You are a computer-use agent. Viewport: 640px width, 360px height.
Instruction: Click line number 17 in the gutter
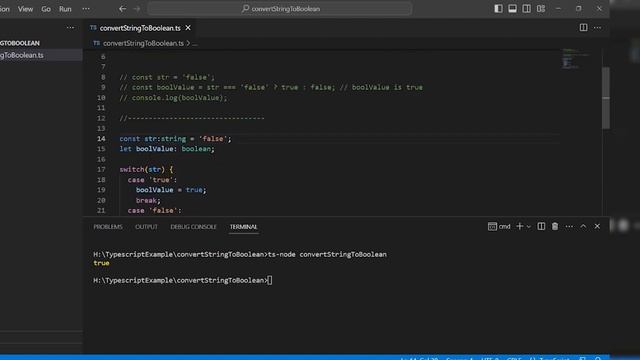[x=101, y=169]
